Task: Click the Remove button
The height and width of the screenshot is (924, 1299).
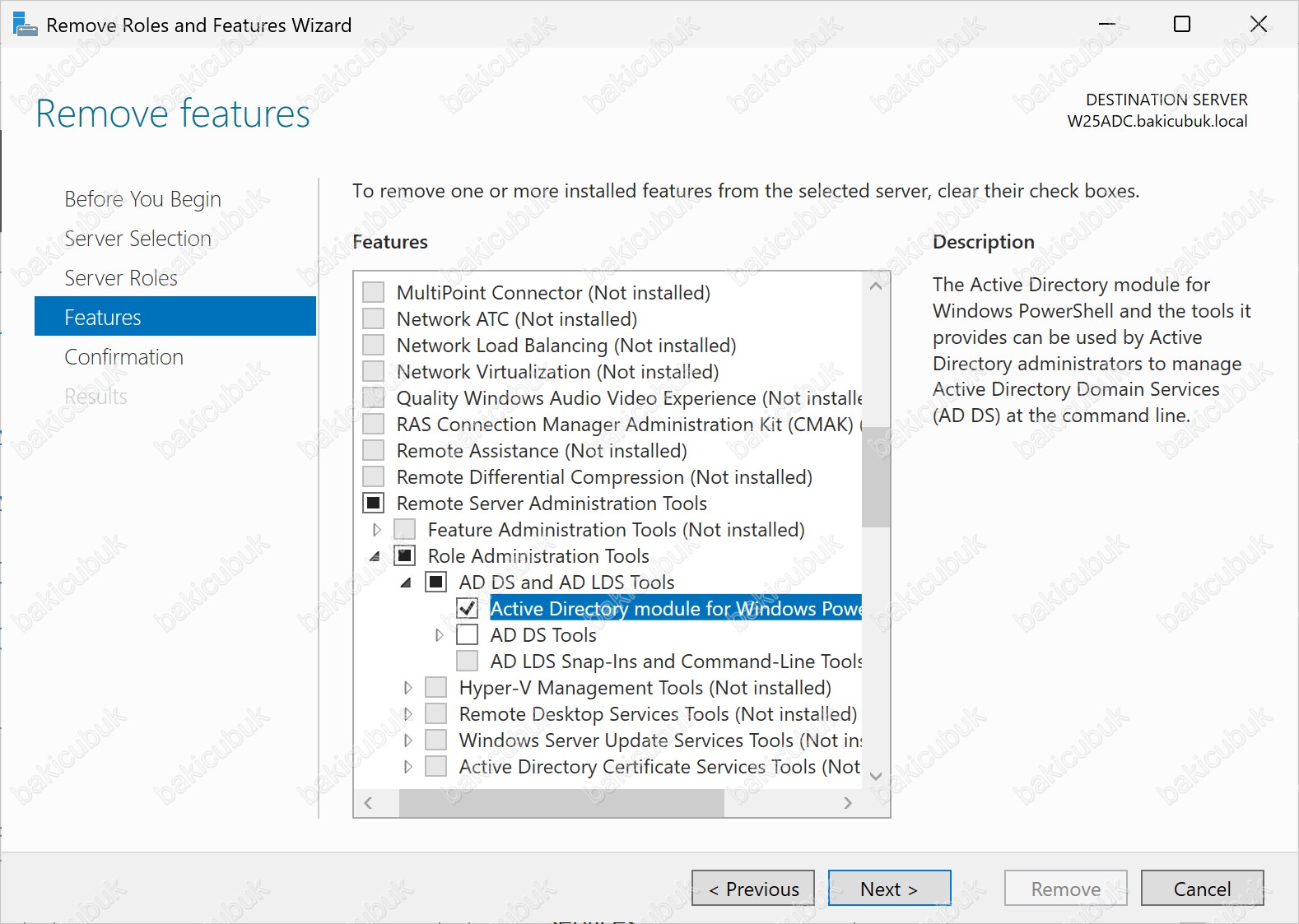Action: pos(1066,889)
